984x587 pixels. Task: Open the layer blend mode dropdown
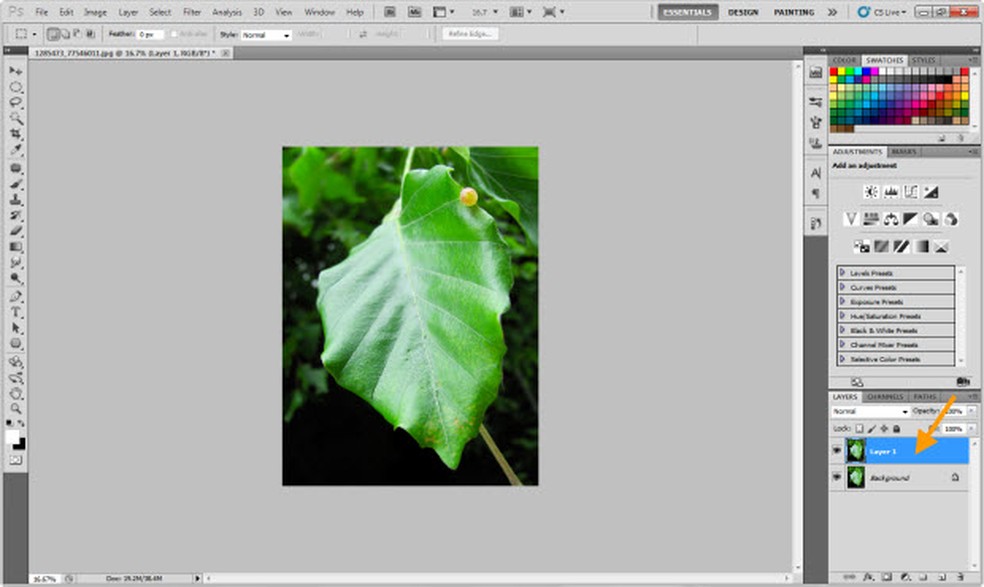coord(869,411)
